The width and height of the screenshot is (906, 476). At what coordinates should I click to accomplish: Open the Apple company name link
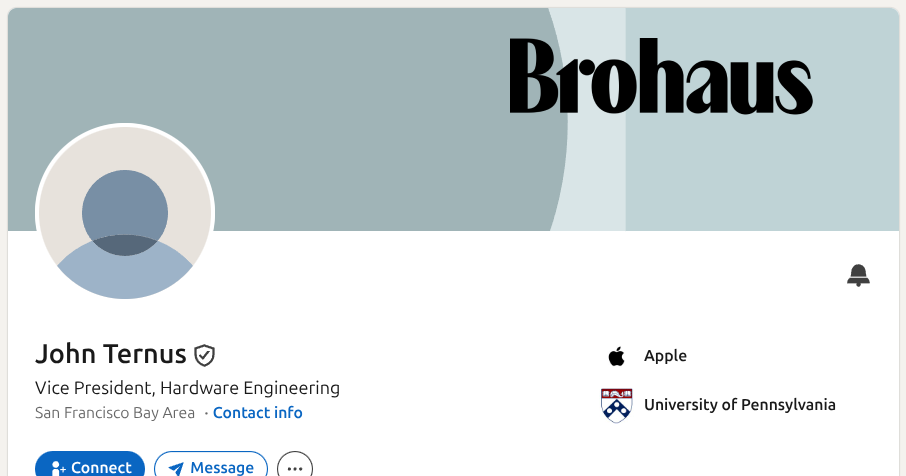[665, 356]
